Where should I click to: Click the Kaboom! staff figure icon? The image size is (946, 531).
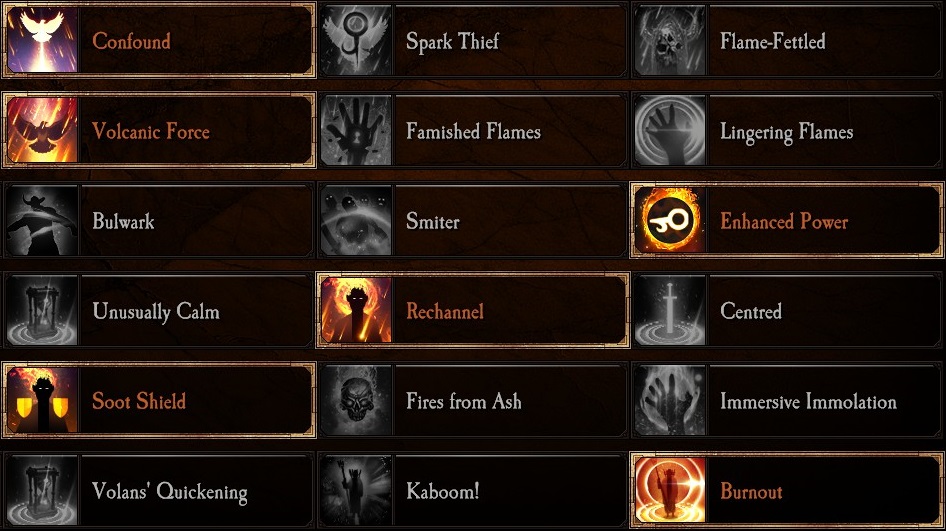(x=356, y=490)
